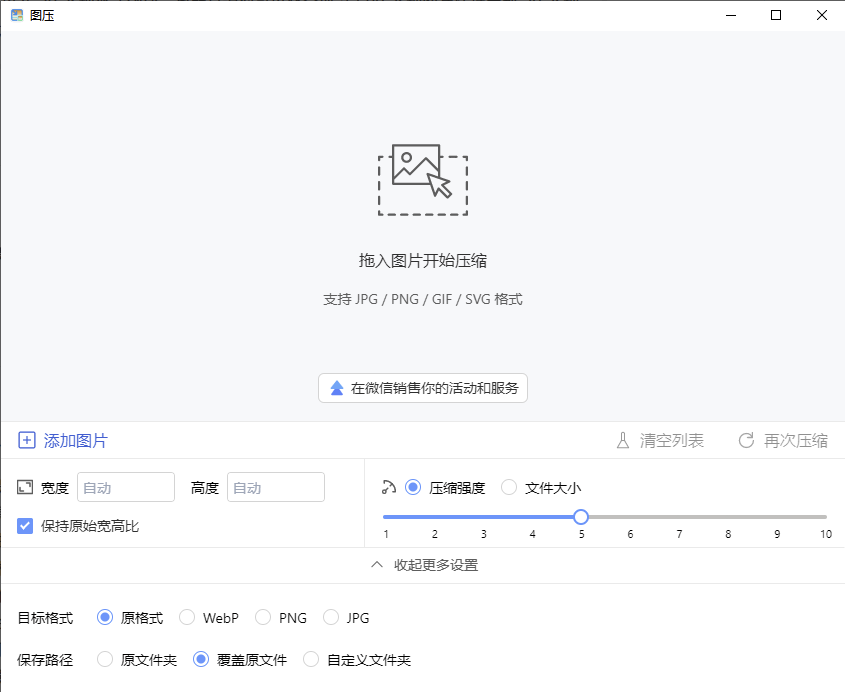Open the 在微信销售你的活动和服务 link
The image size is (845, 692).
coord(423,388)
